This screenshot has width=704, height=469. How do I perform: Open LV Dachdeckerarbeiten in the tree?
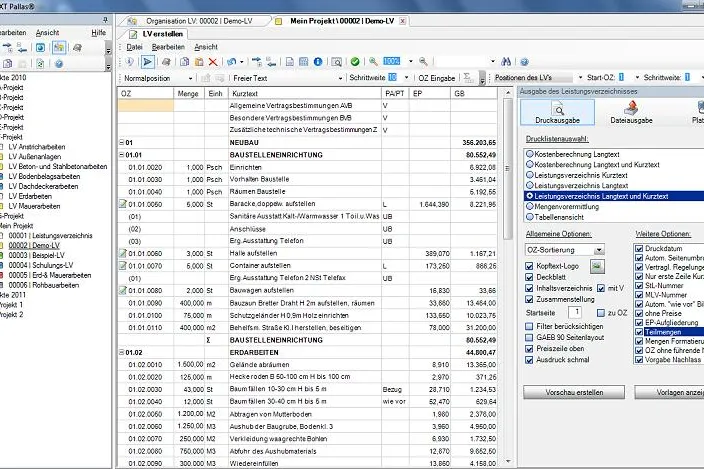click(43, 186)
